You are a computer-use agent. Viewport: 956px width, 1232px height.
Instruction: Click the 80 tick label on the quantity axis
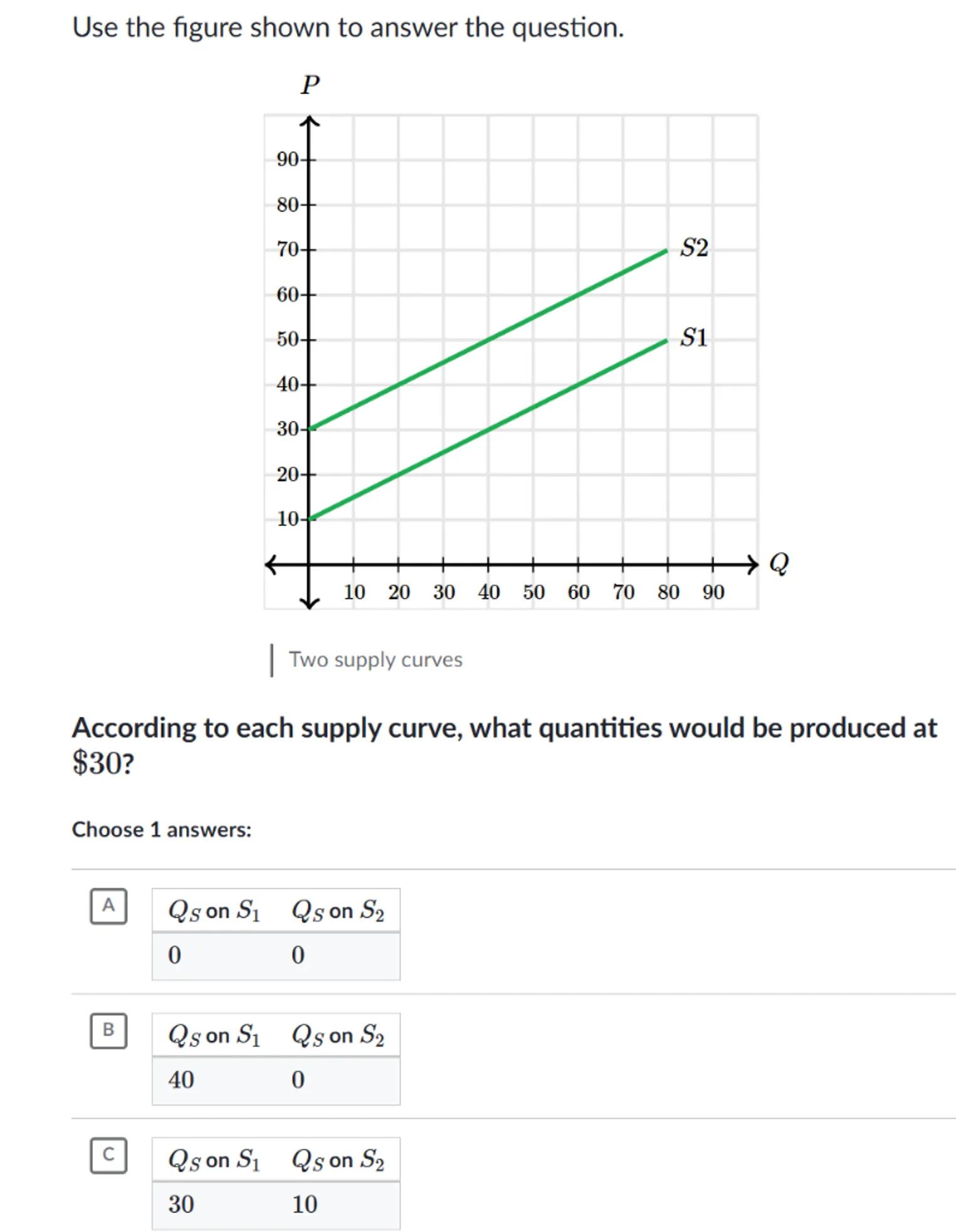(668, 592)
